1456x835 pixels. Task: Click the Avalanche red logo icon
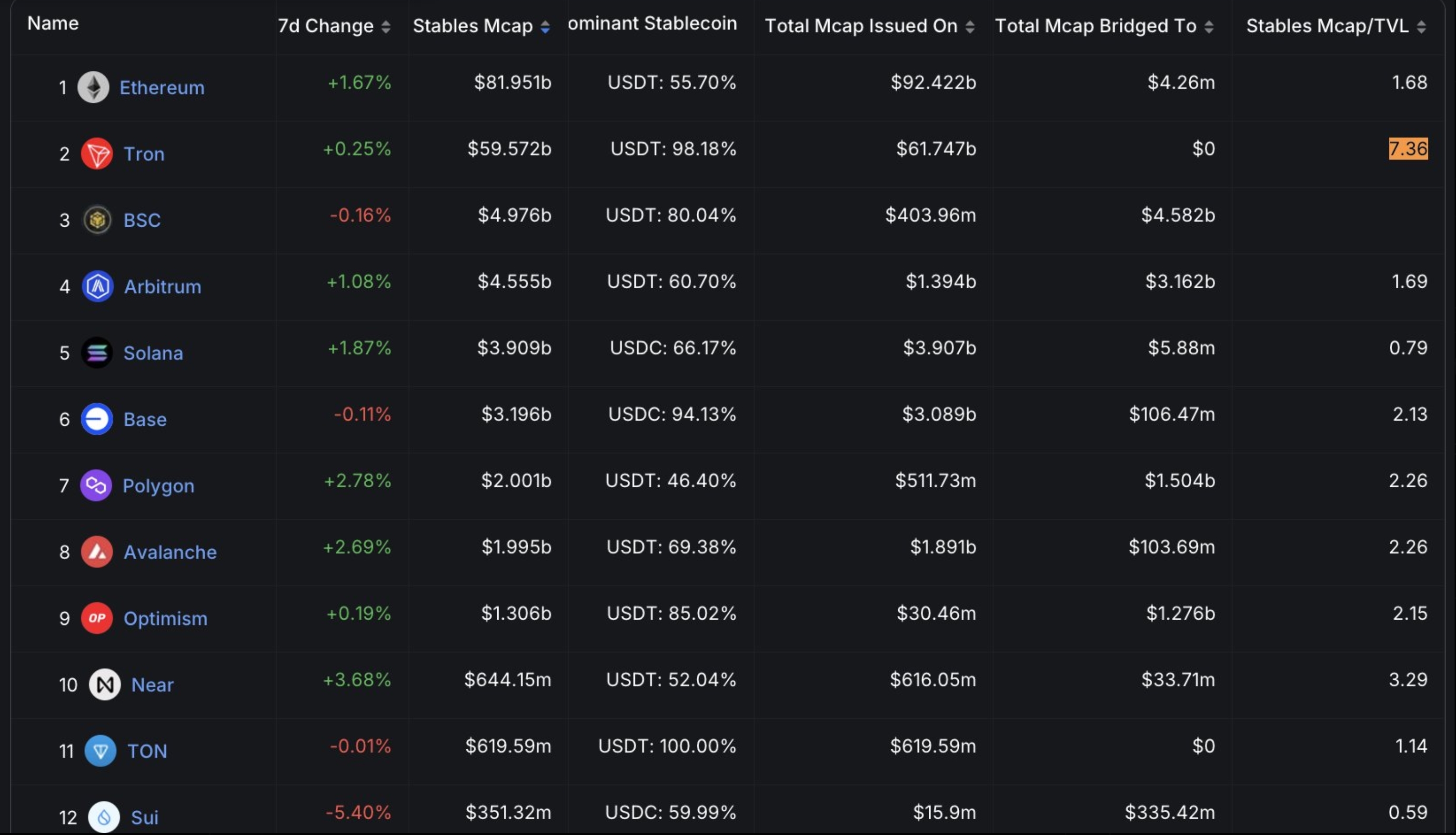(x=97, y=552)
